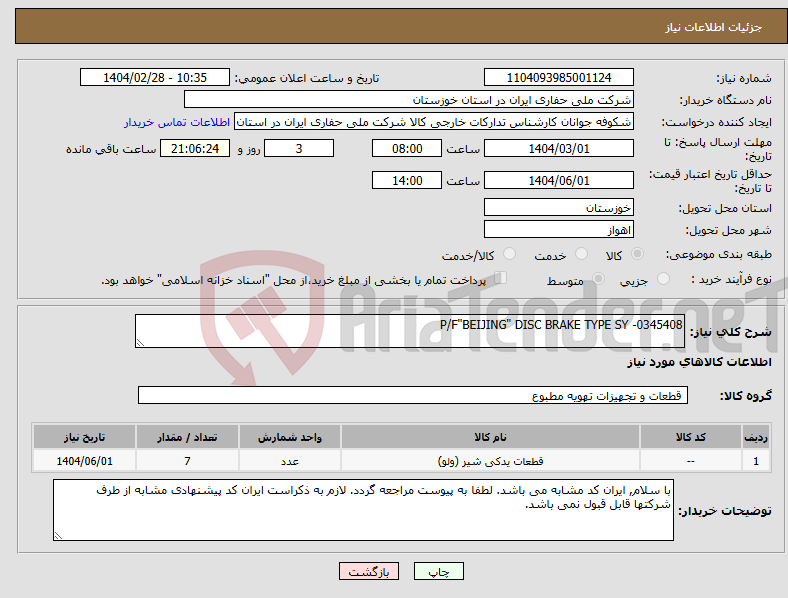Image resolution: width=788 pixels, height=598 pixels.
Task: Click the row number cell 1
Action: tap(756, 461)
